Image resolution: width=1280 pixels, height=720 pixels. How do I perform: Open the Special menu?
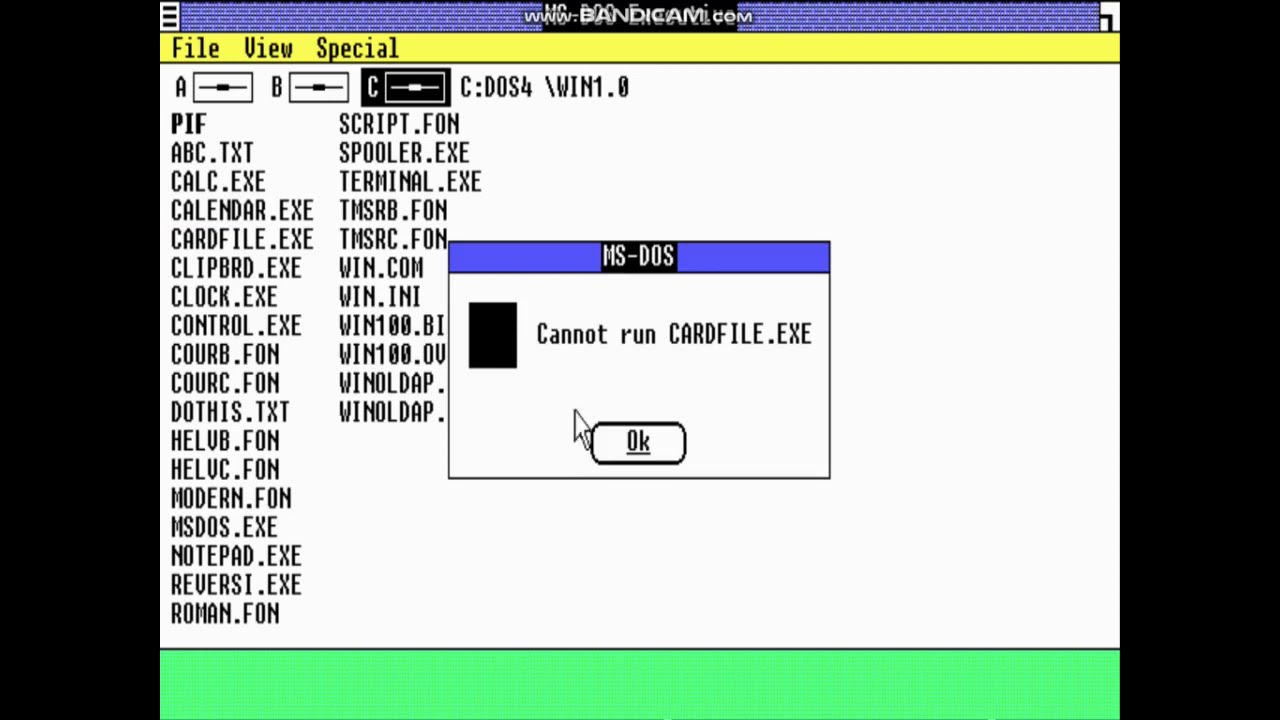click(357, 48)
